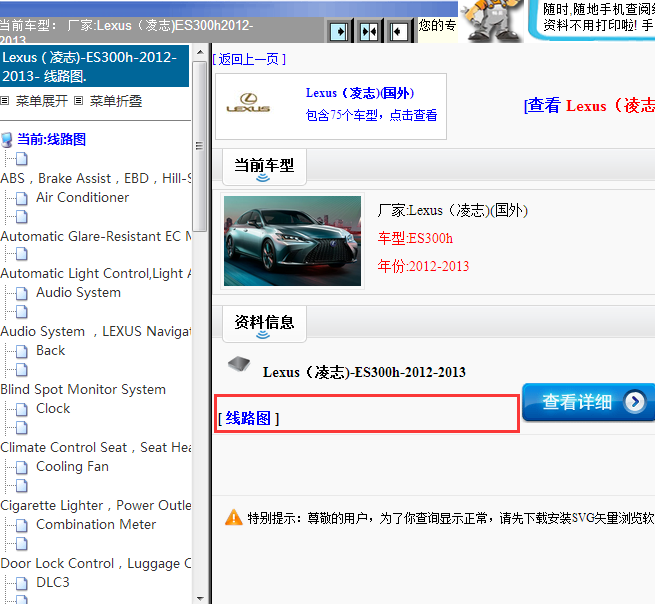The height and width of the screenshot is (604, 655).
Task: Open Blind Spot Monitor System tree item
Action: 83,390
